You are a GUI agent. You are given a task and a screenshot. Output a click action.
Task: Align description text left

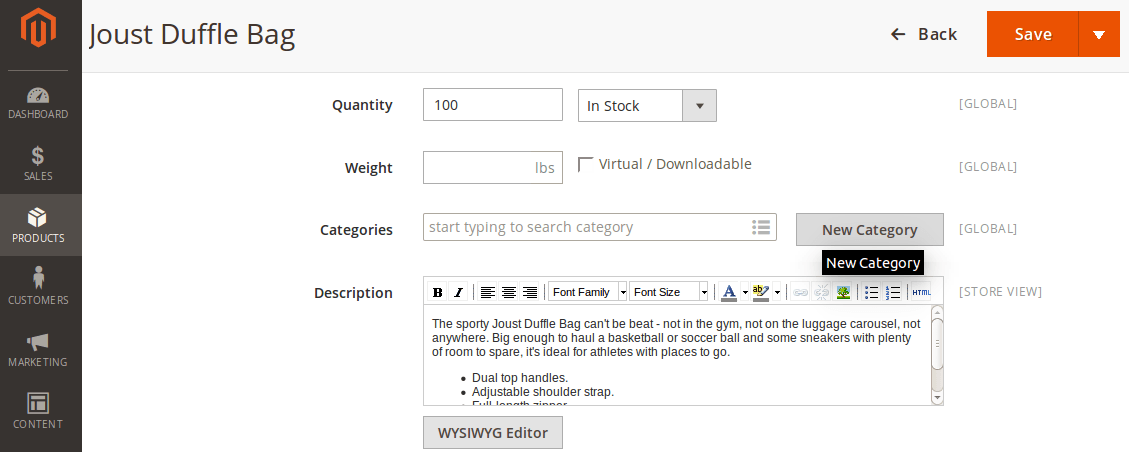coord(488,292)
